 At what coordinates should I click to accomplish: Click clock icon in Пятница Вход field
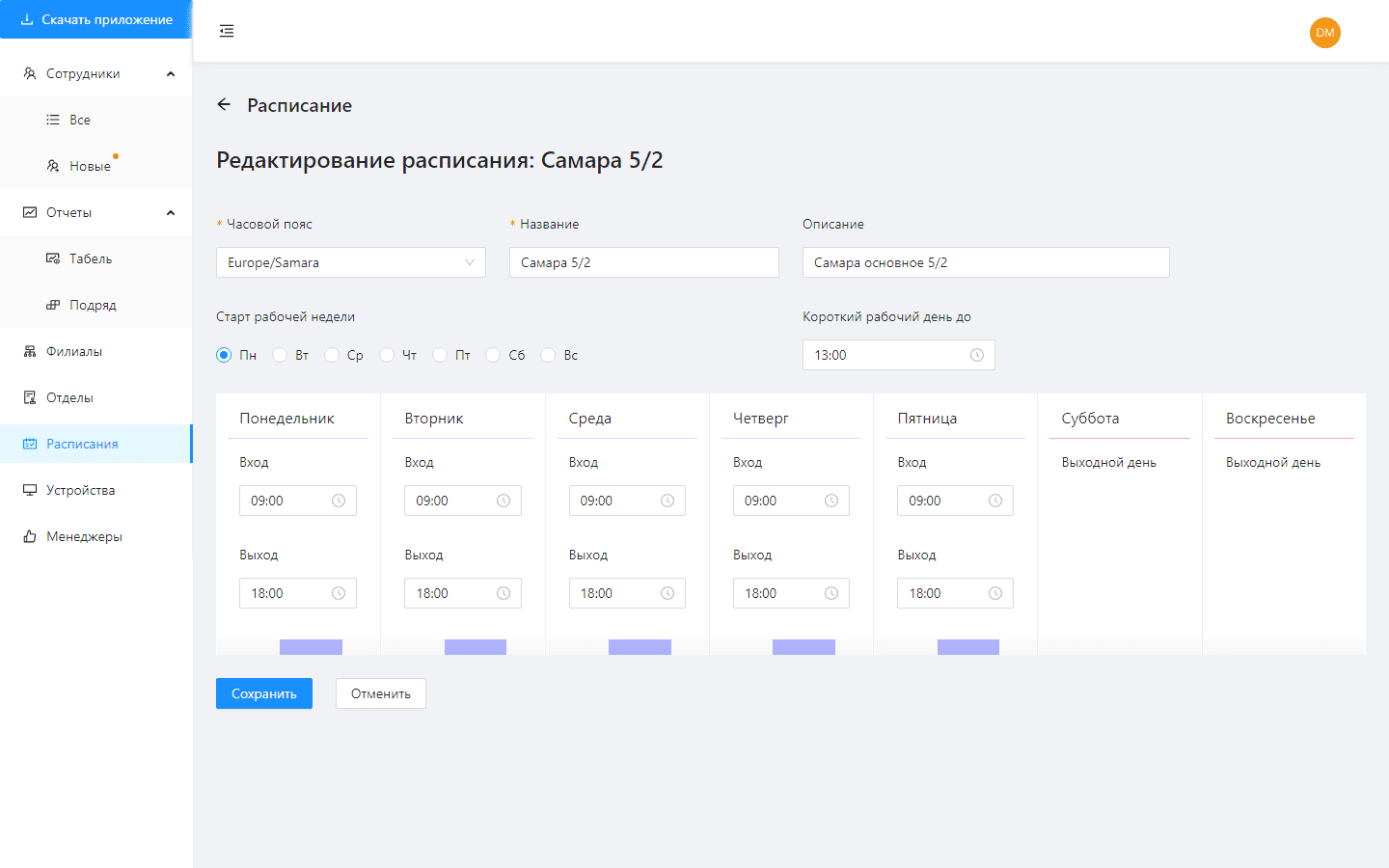click(x=995, y=501)
